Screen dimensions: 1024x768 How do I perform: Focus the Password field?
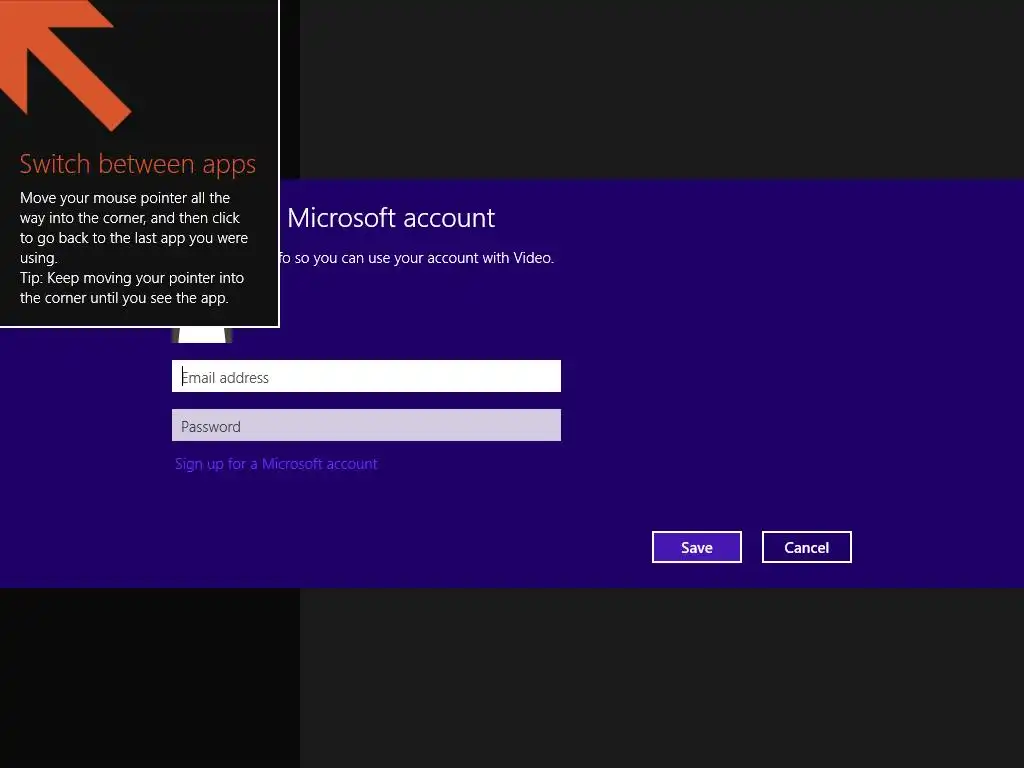coord(366,425)
